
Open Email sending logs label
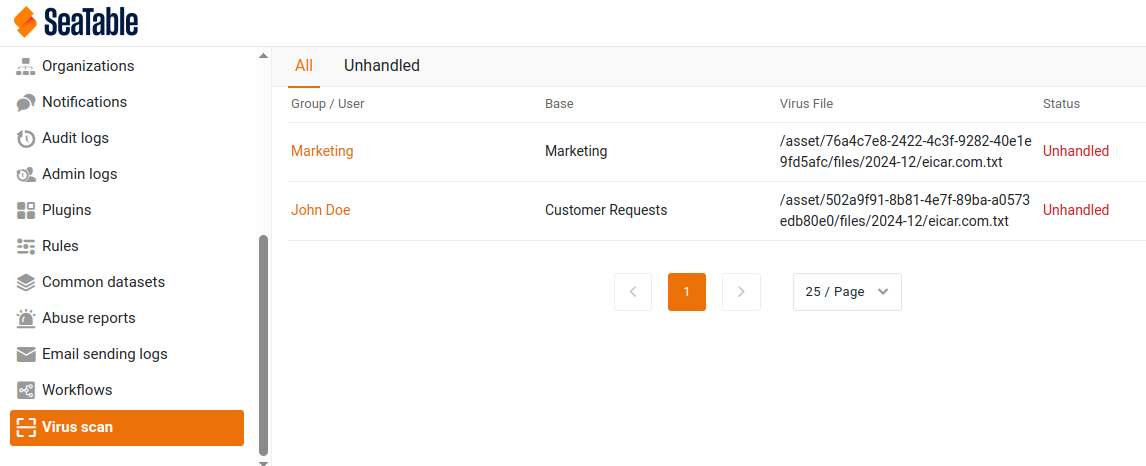tap(105, 354)
